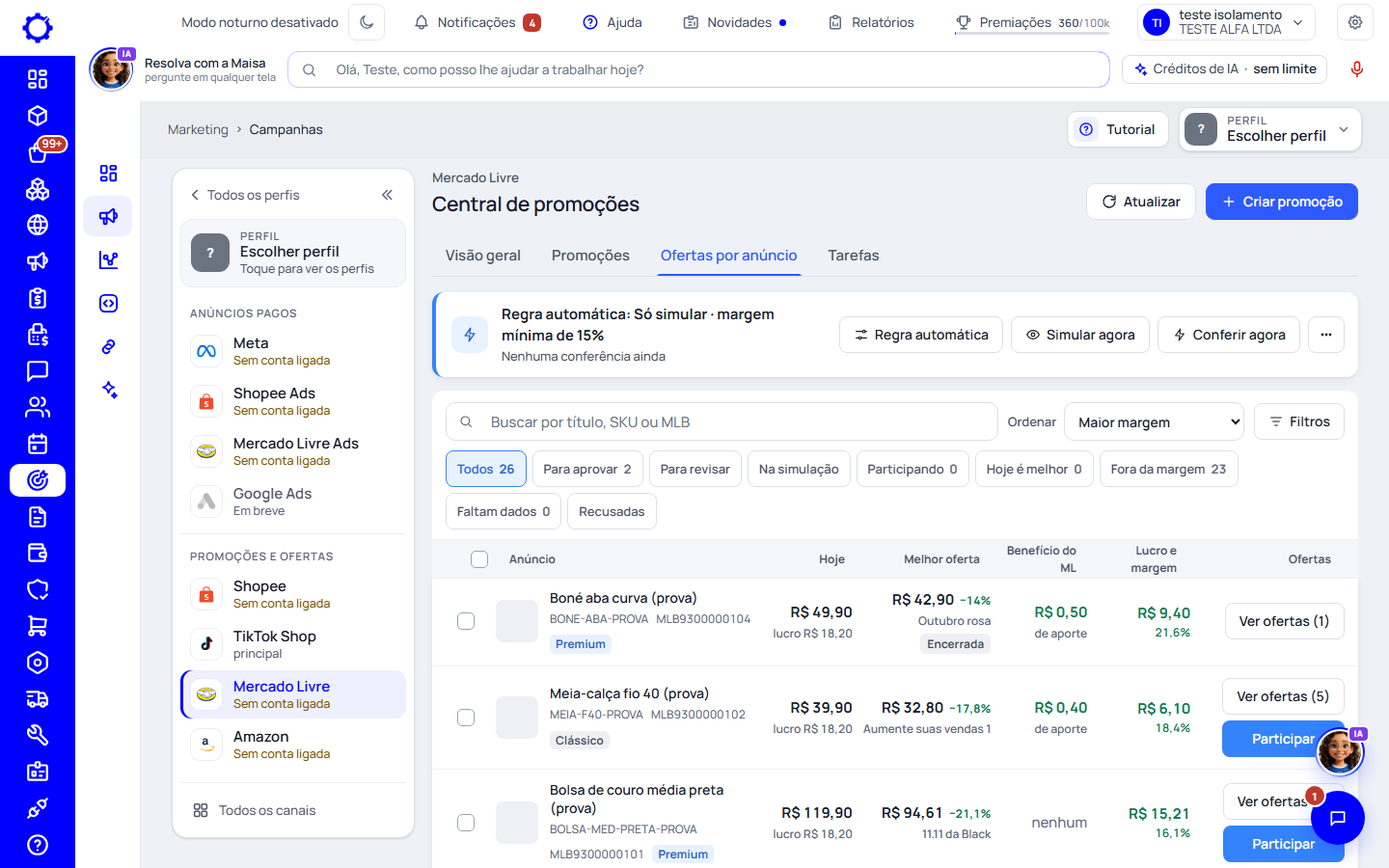Open the analytics chart icon in secondary sidebar
The width and height of the screenshot is (1389, 868).
[108, 259]
